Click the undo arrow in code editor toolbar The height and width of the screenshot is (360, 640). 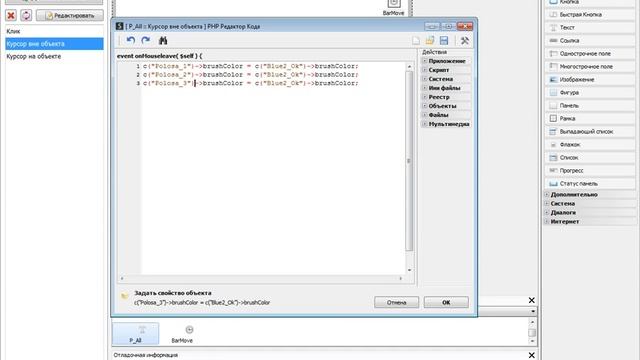point(131,40)
